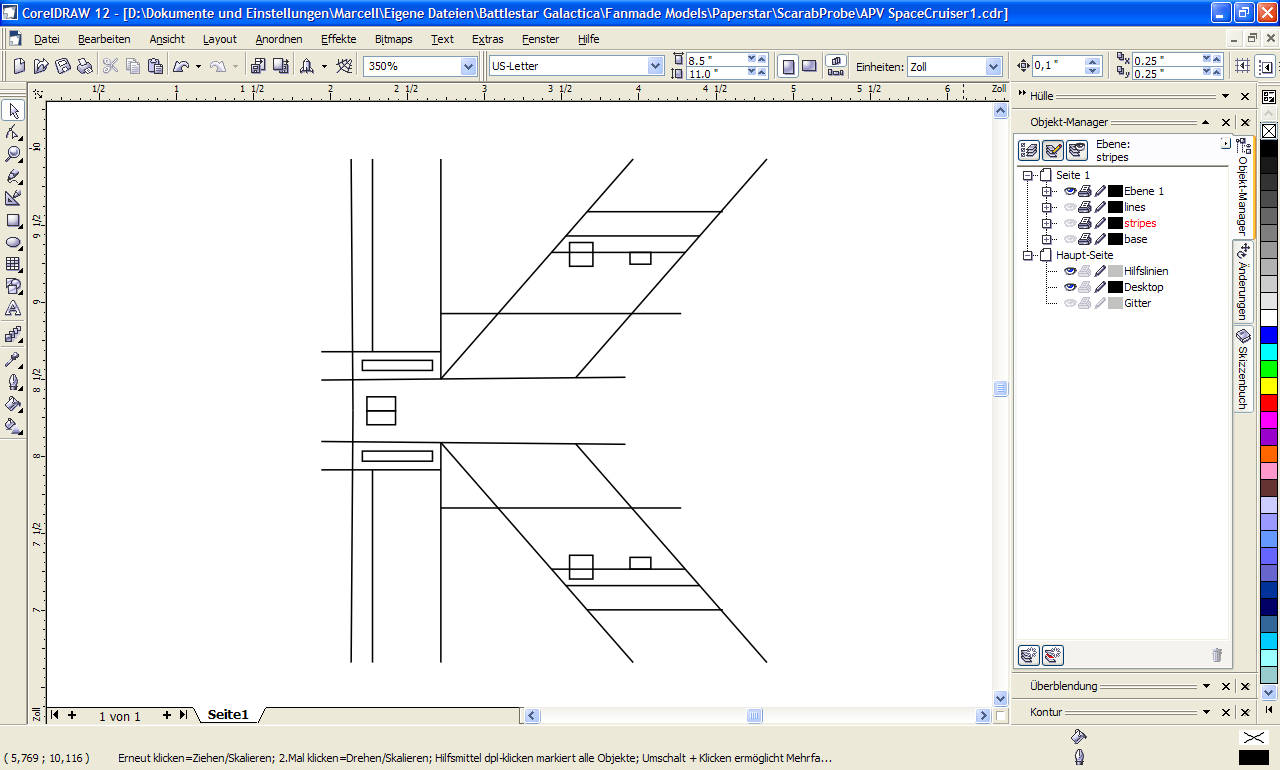Select the Gitter layer name
1280x770 pixels.
(x=1137, y=303)
